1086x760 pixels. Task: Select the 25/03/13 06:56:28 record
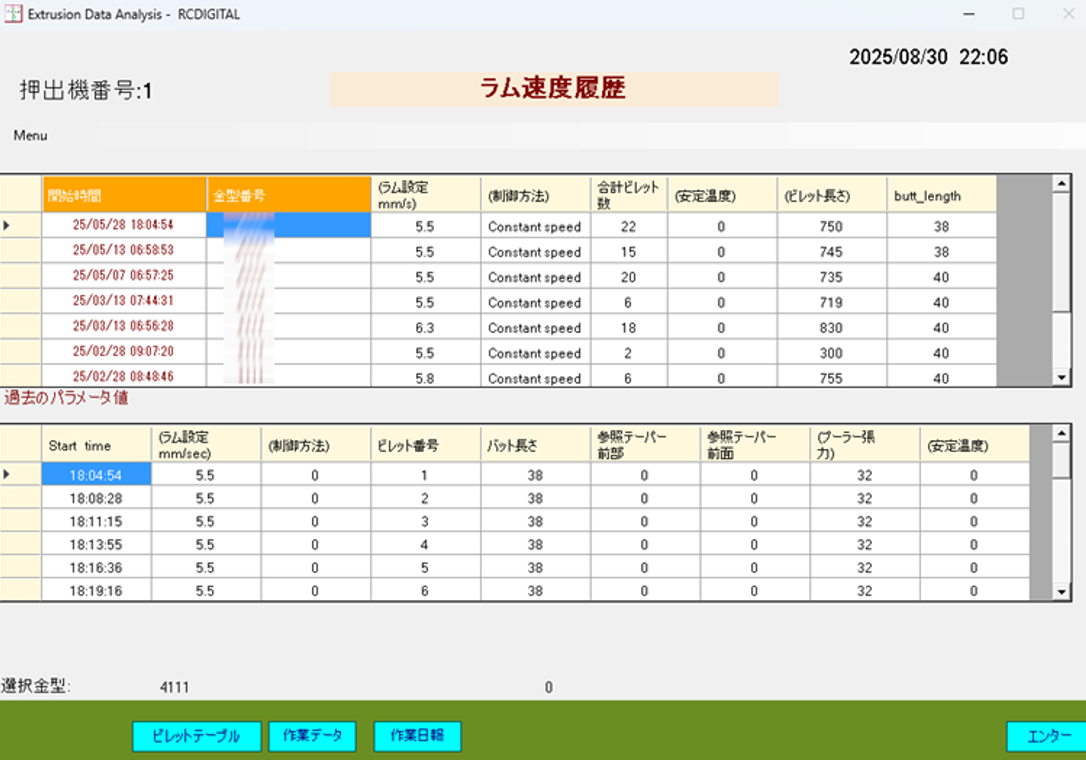[x=124, y=328]
